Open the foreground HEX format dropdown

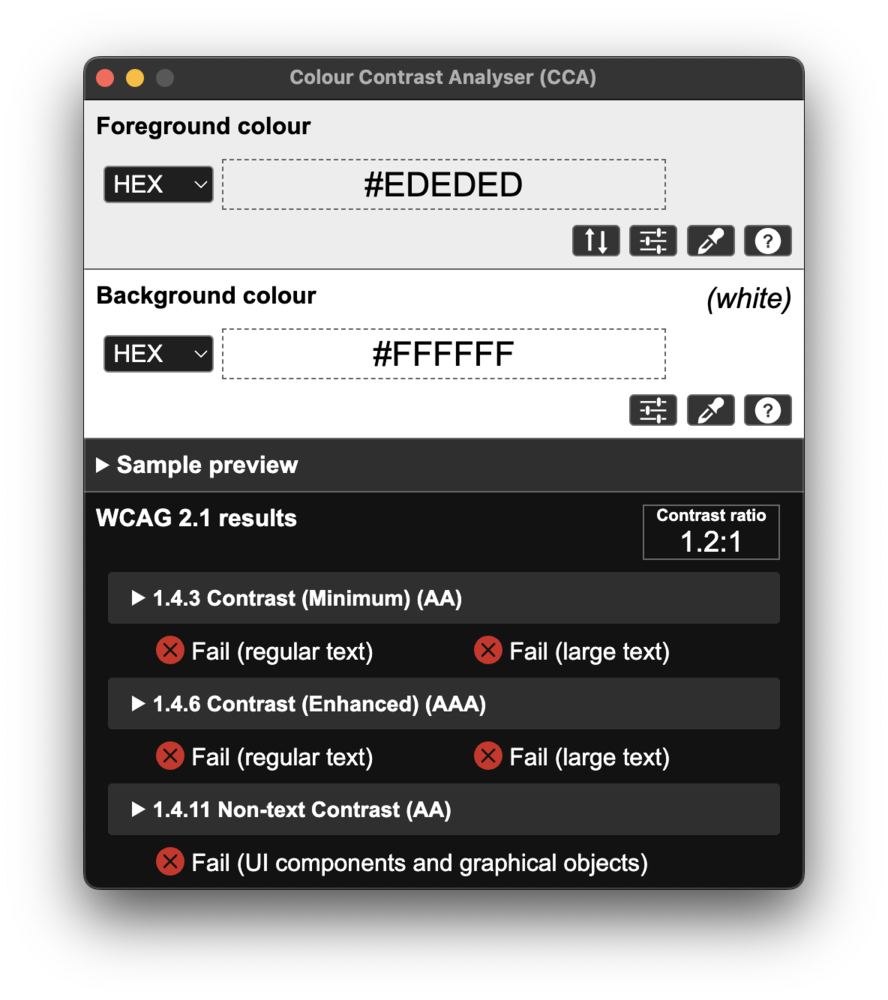tap(157, 184)
